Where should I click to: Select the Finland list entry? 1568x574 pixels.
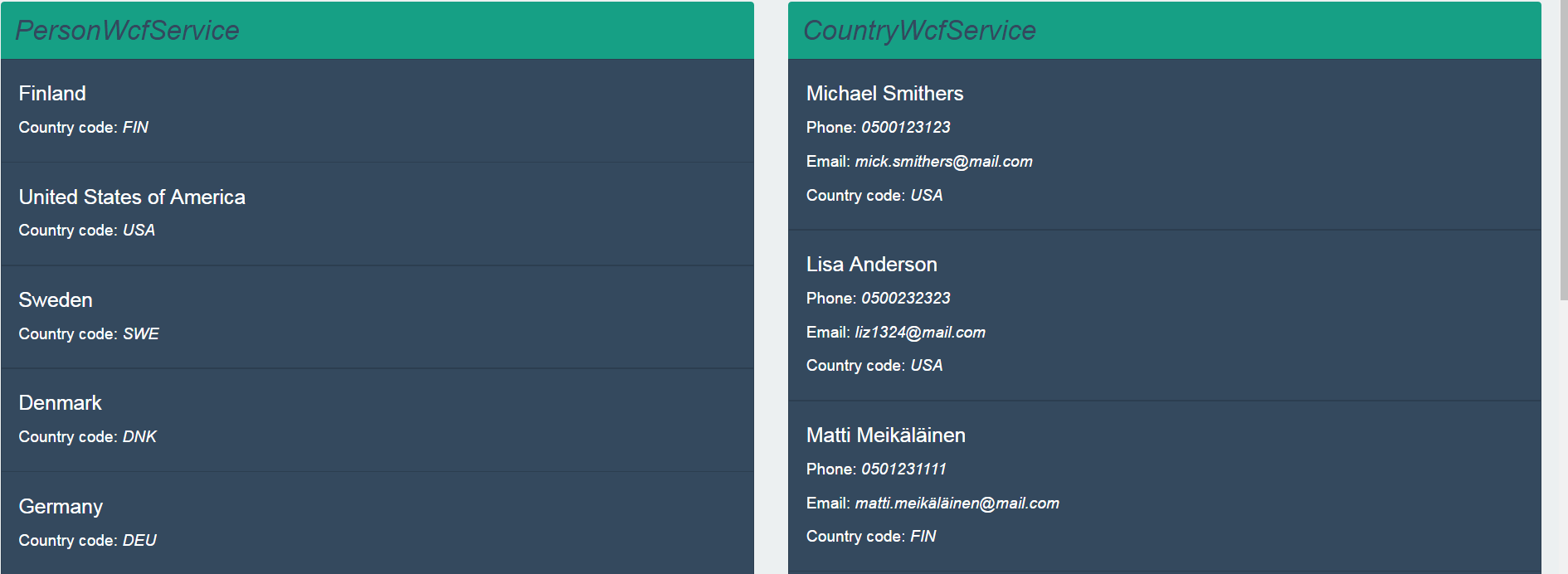377,110
